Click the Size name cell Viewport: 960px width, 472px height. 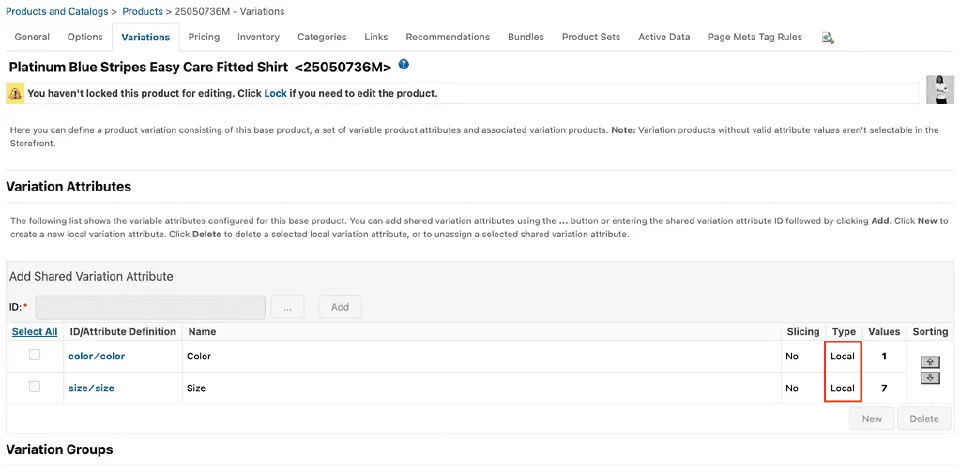[x=197, y=388]
